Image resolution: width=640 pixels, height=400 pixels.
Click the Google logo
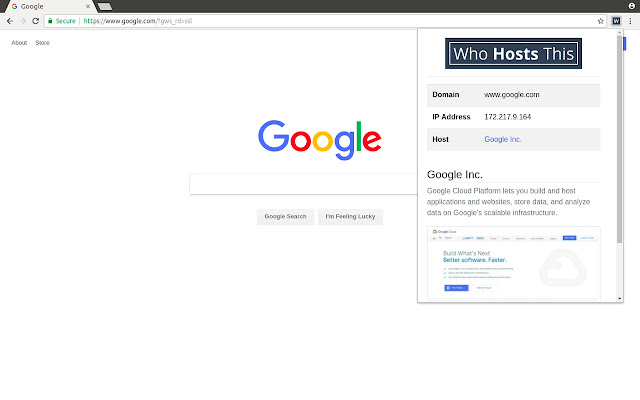(x=320, y=140)
